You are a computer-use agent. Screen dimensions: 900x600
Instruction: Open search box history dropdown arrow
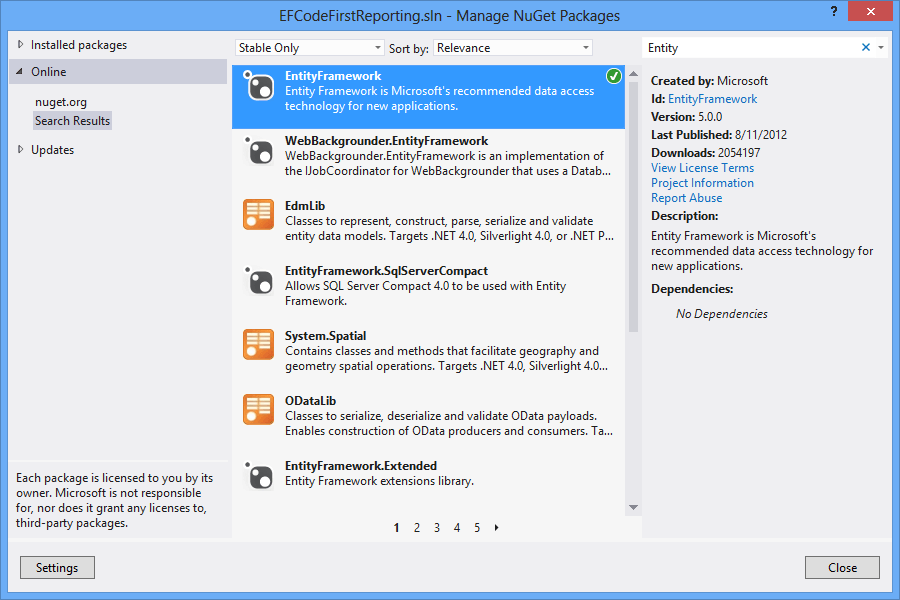881,48
